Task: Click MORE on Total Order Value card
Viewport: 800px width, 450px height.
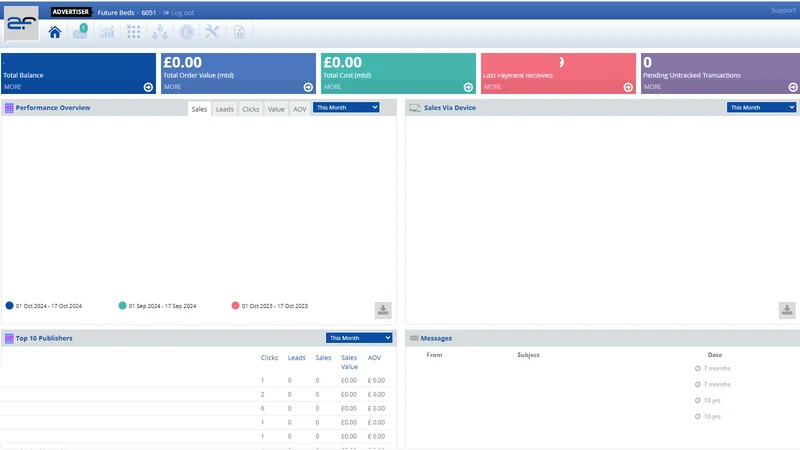Action: pos(172,87)
